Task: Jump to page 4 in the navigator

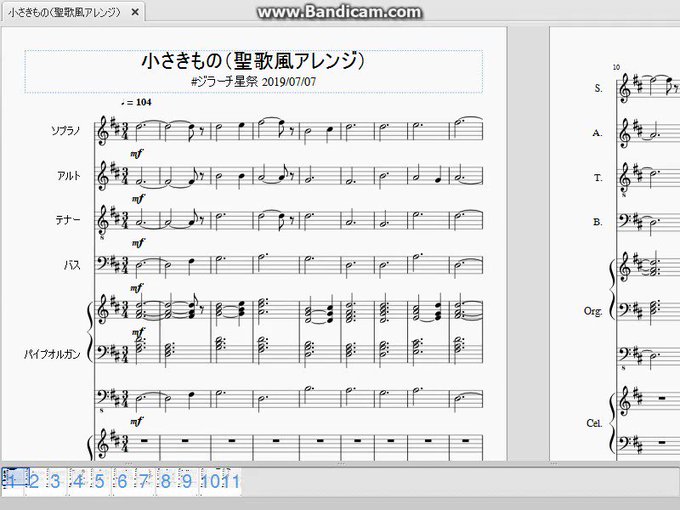Action: pyautogui.click(x=78, y=481)
